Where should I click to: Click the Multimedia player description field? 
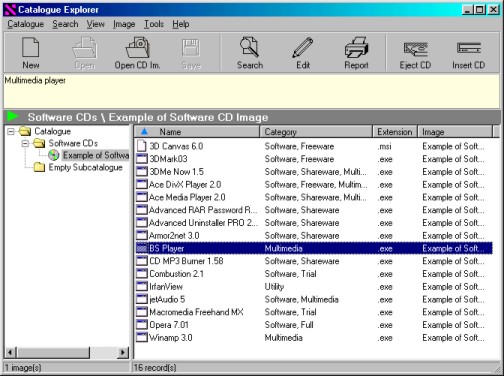click(252, 91)
